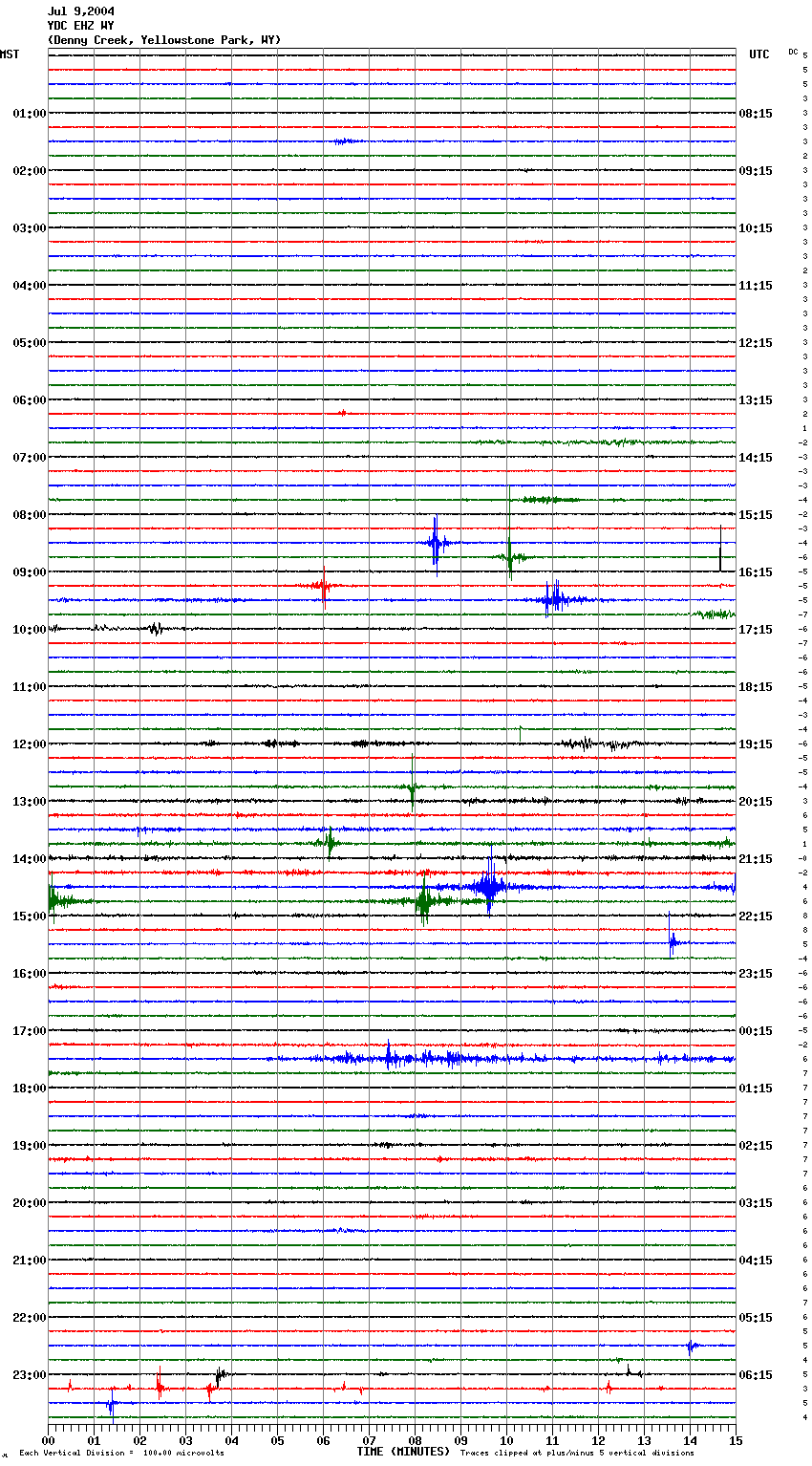Click the small red blip below the 06:00 row

pyautogui.click(x=343, y=414)
